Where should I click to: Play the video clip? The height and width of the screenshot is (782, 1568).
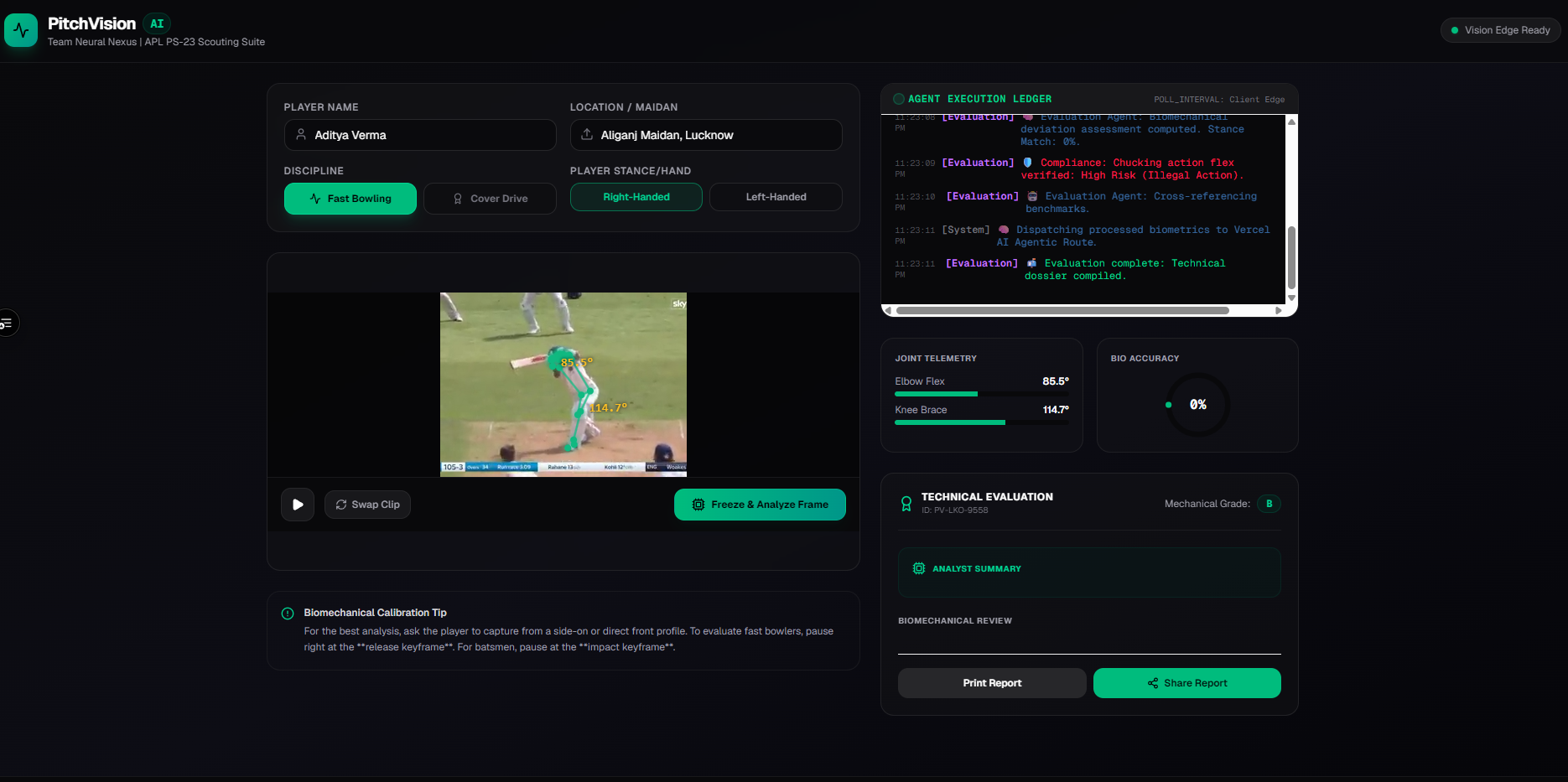[298, 505]
